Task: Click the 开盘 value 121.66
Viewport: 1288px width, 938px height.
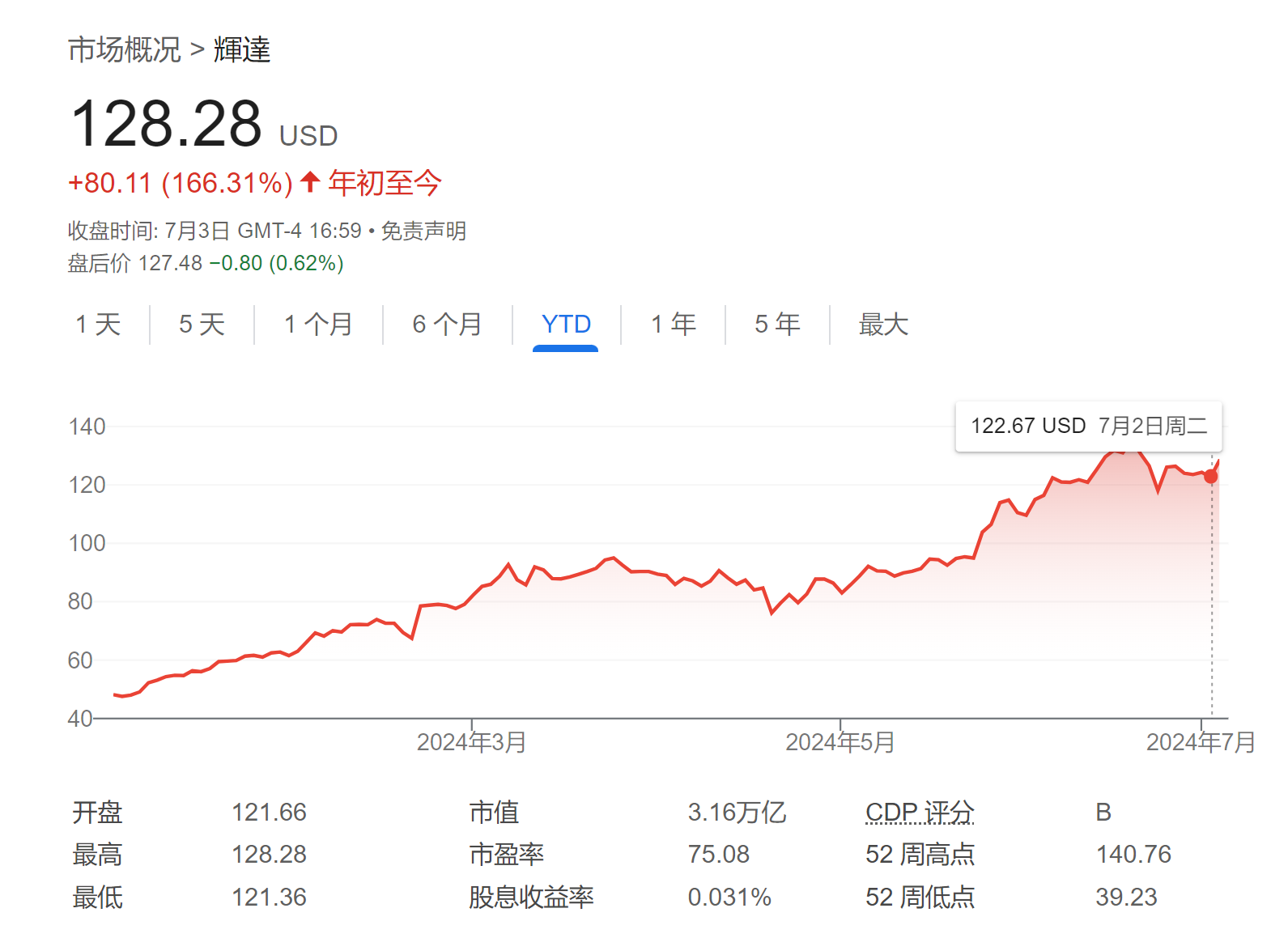Action: pos(269,813)
